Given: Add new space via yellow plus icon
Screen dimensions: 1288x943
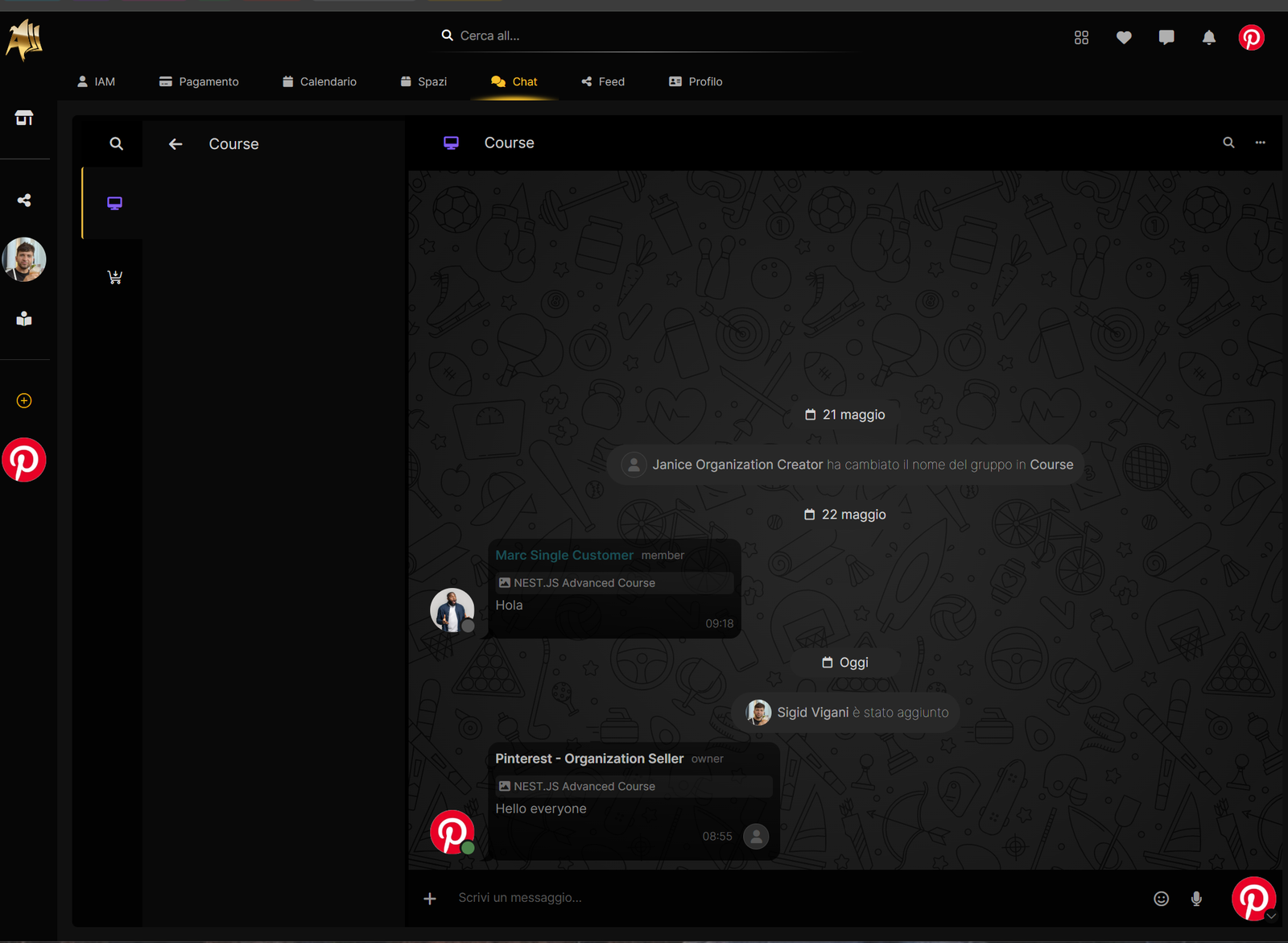Looking at the screenshot, I should (x=24, y=401).
